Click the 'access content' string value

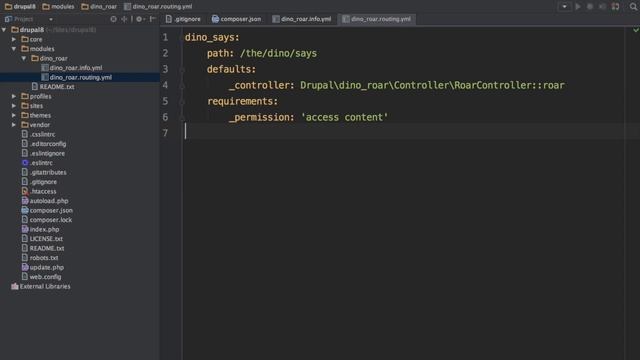click(x=344, y=117)
